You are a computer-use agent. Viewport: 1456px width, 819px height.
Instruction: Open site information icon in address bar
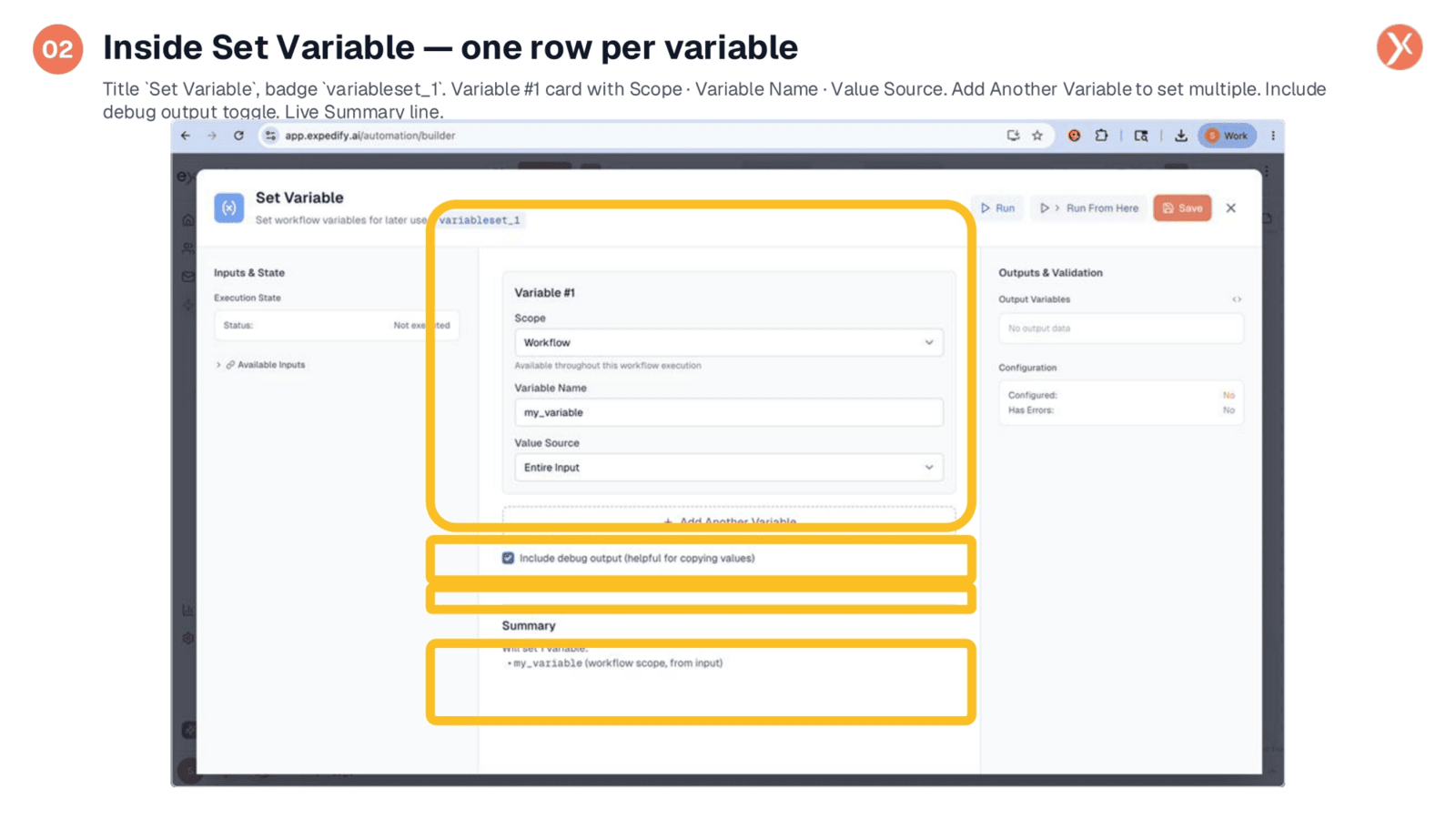click(270, 136)
